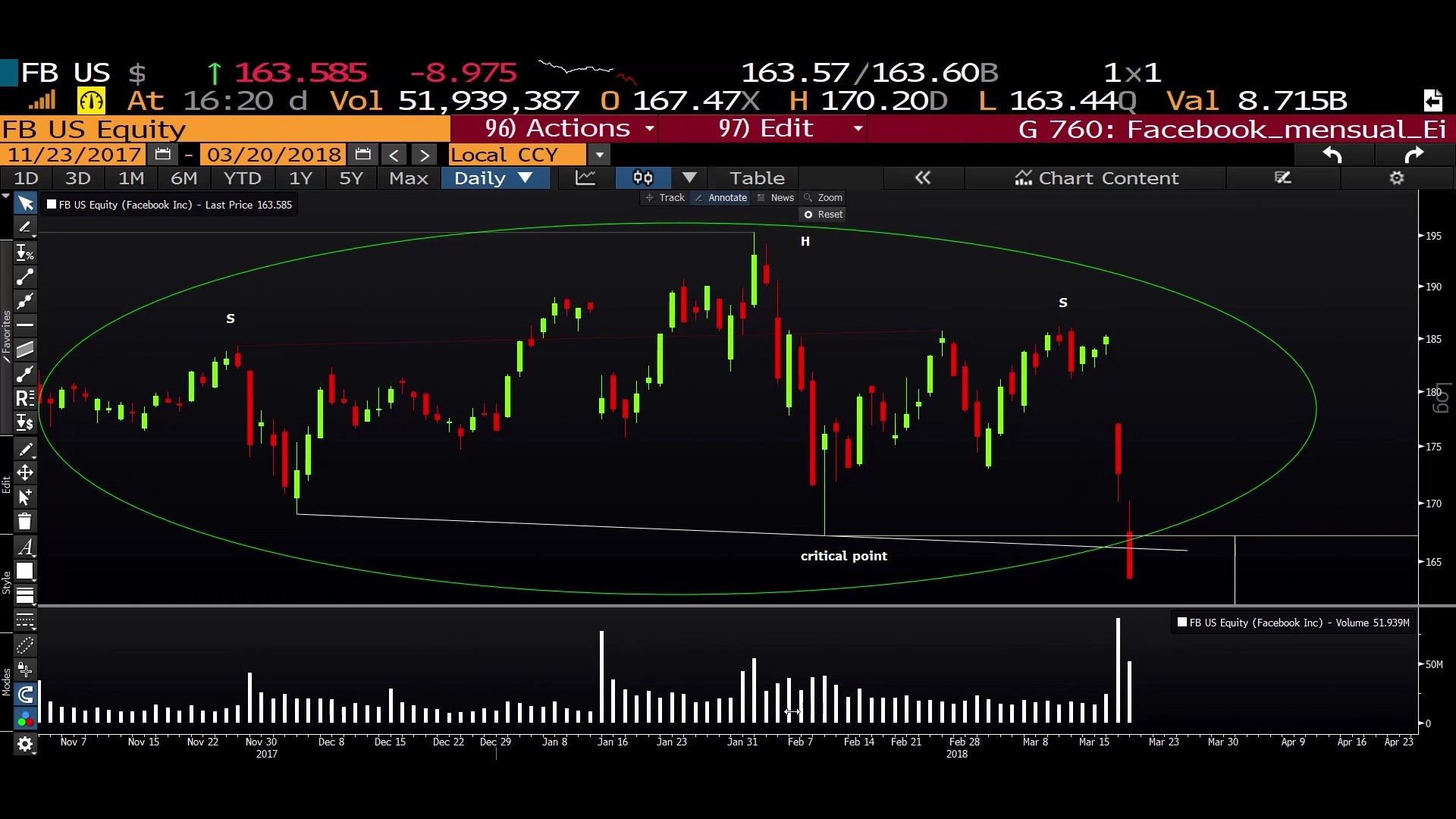Viewport: 1456px width, 819px height.
Task: Select the arrow pointer tool
Action: click(25, 204)
